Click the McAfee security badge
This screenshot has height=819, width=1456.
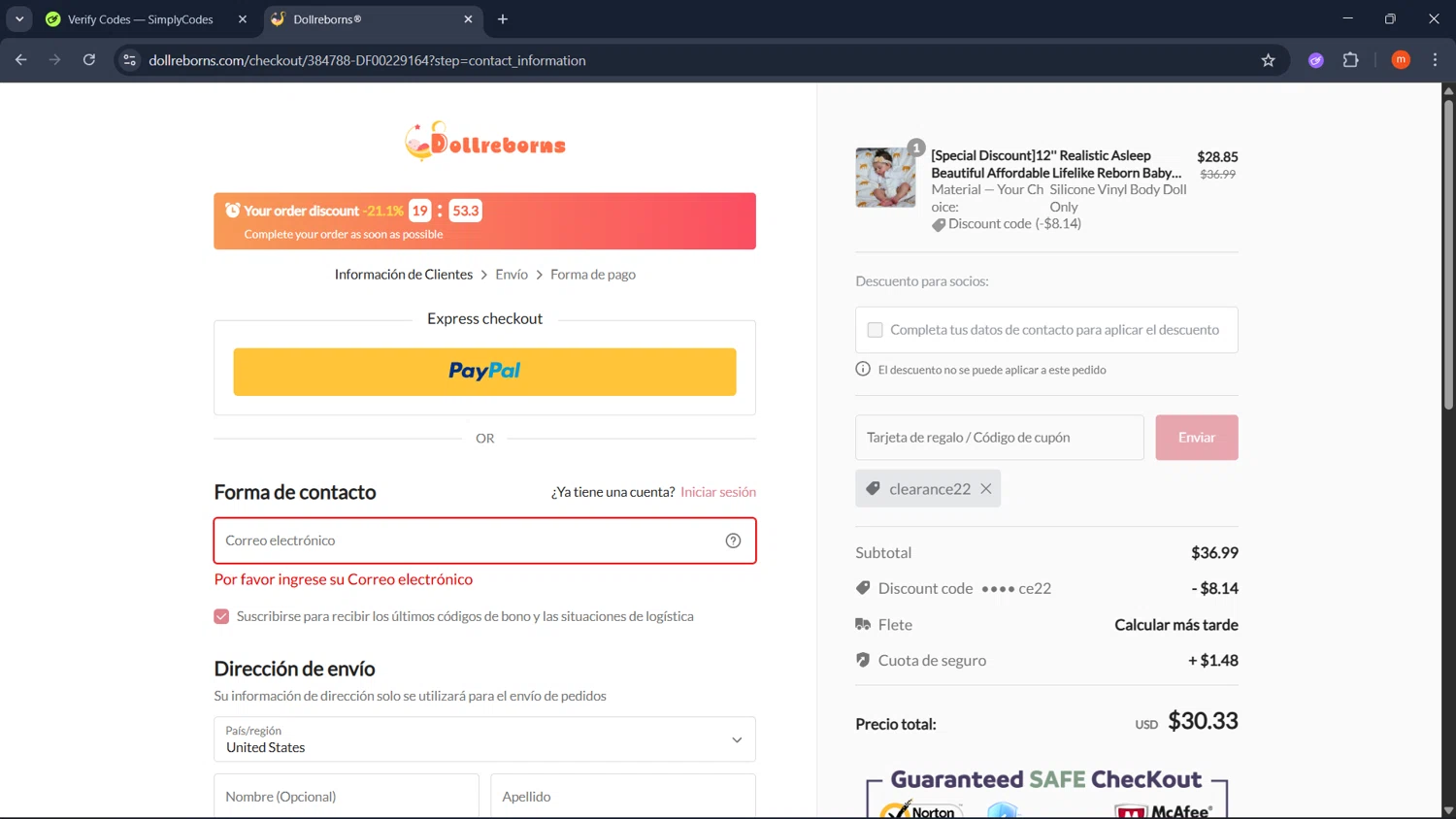(x=1164, y=811)
